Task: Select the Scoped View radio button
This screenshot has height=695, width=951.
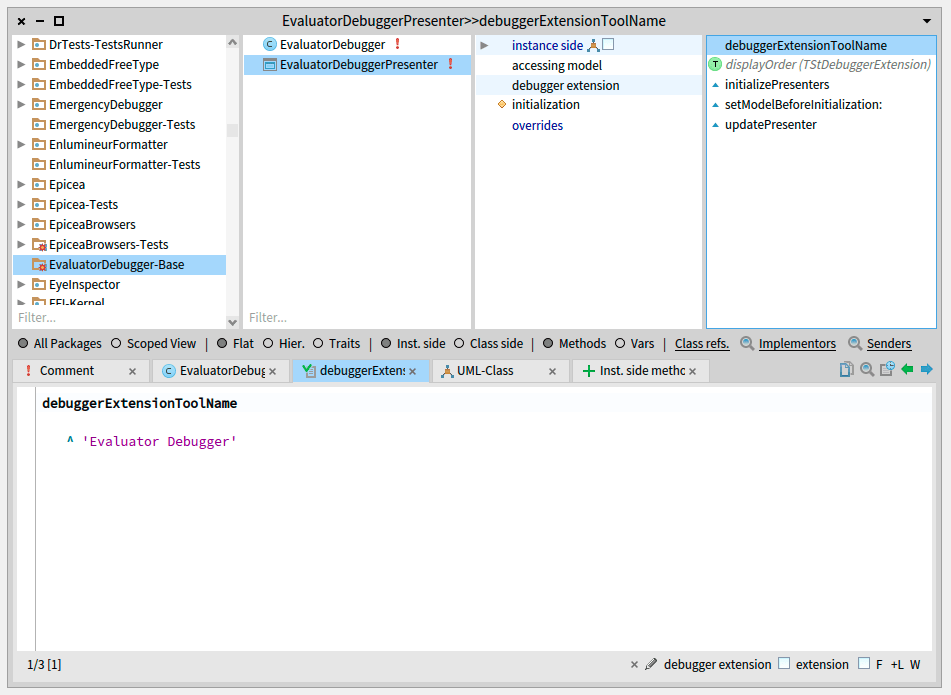Action: click(x=117, y=344)
